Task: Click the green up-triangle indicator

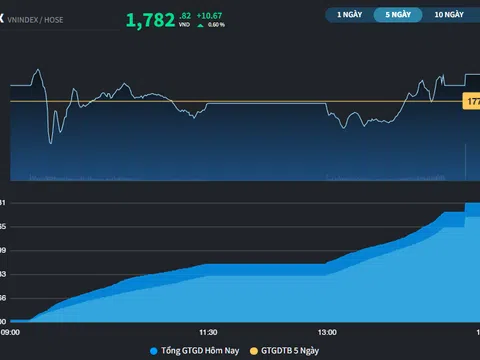Action: pyautogui.click(x=200, y=25)
